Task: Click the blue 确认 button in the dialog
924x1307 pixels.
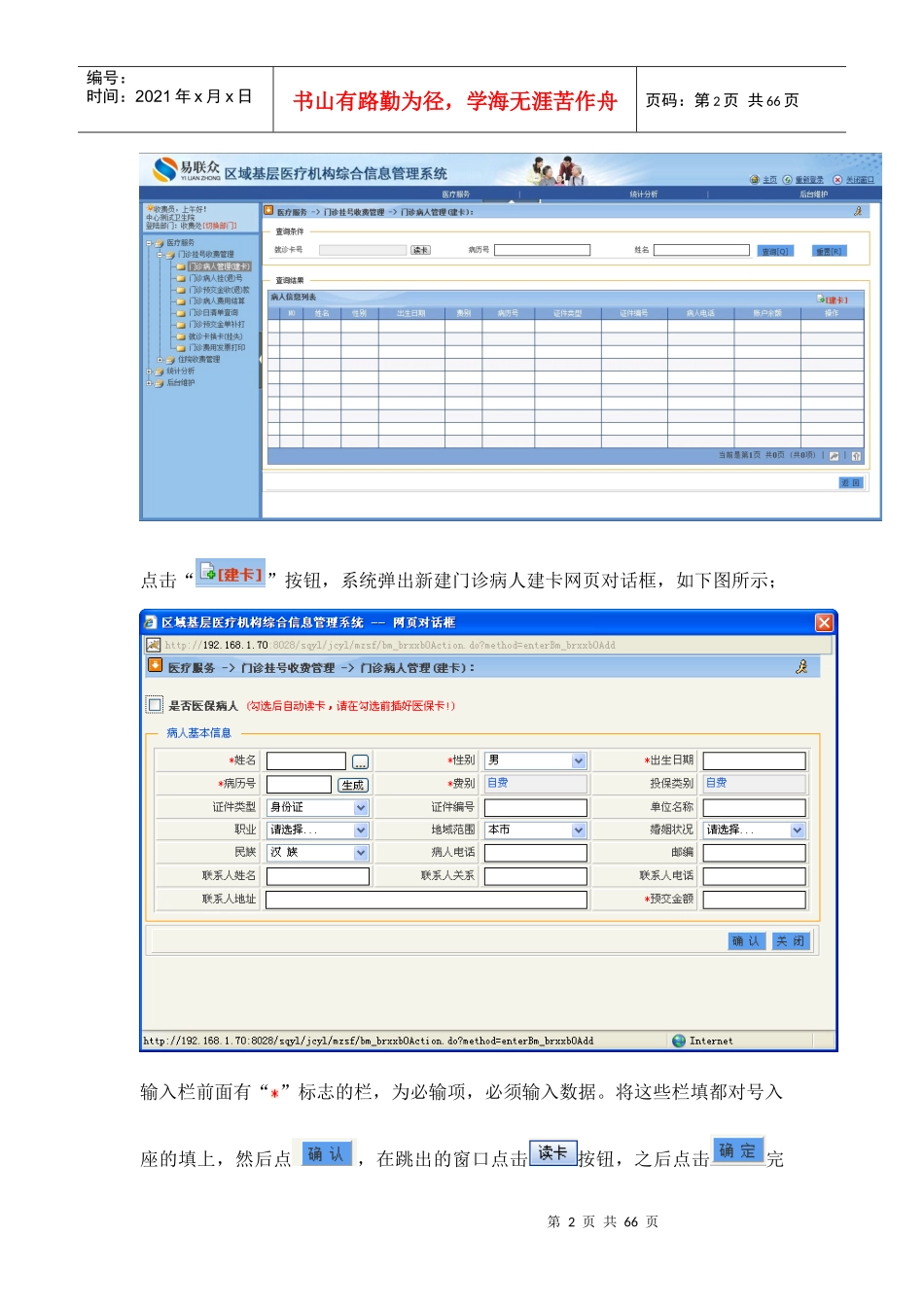Action: click(747, 941)
